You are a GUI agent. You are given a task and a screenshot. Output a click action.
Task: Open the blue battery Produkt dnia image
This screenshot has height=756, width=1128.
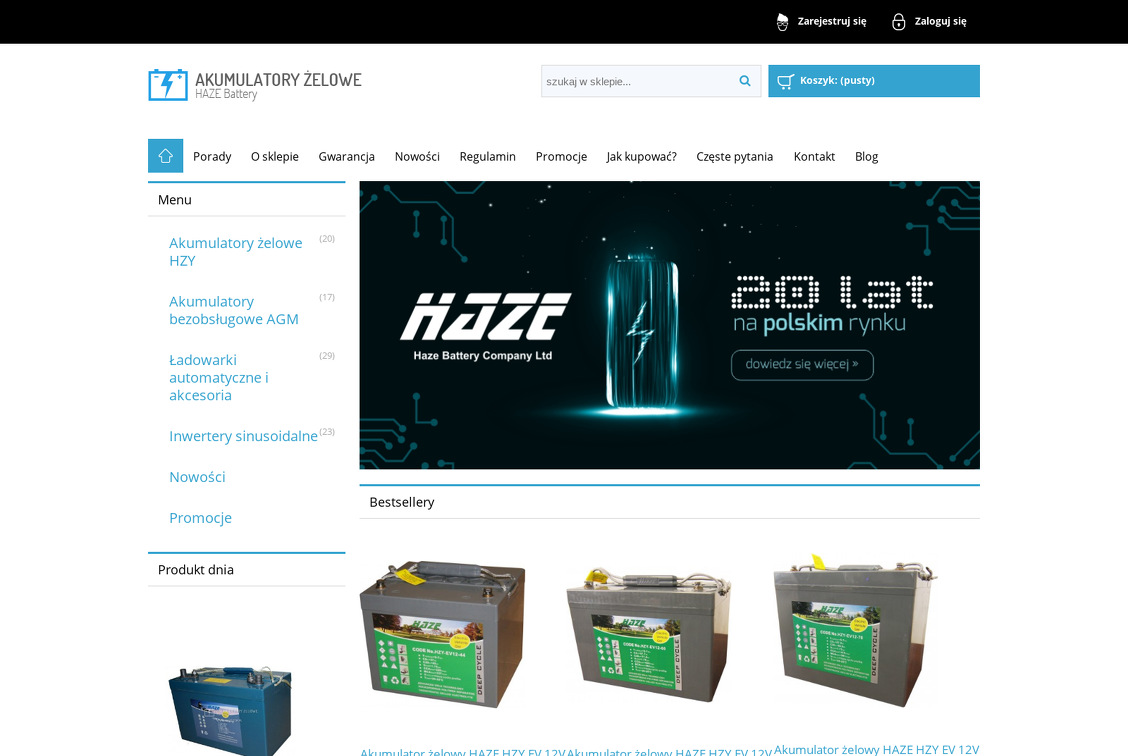pos(230,710)
